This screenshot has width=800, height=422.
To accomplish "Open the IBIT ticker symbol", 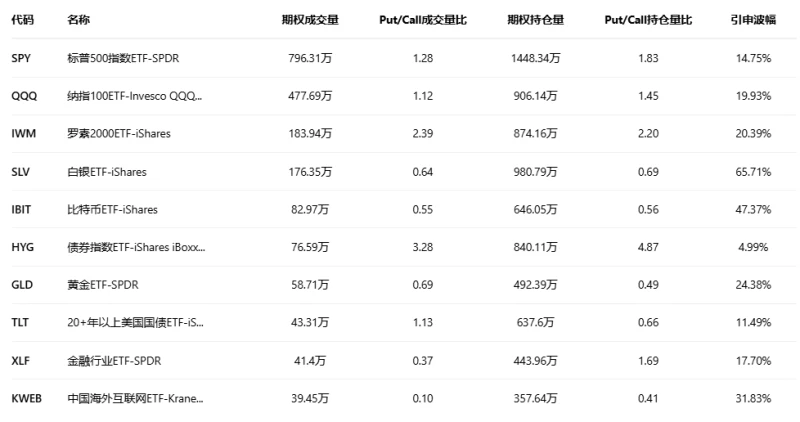I will 22,209.
